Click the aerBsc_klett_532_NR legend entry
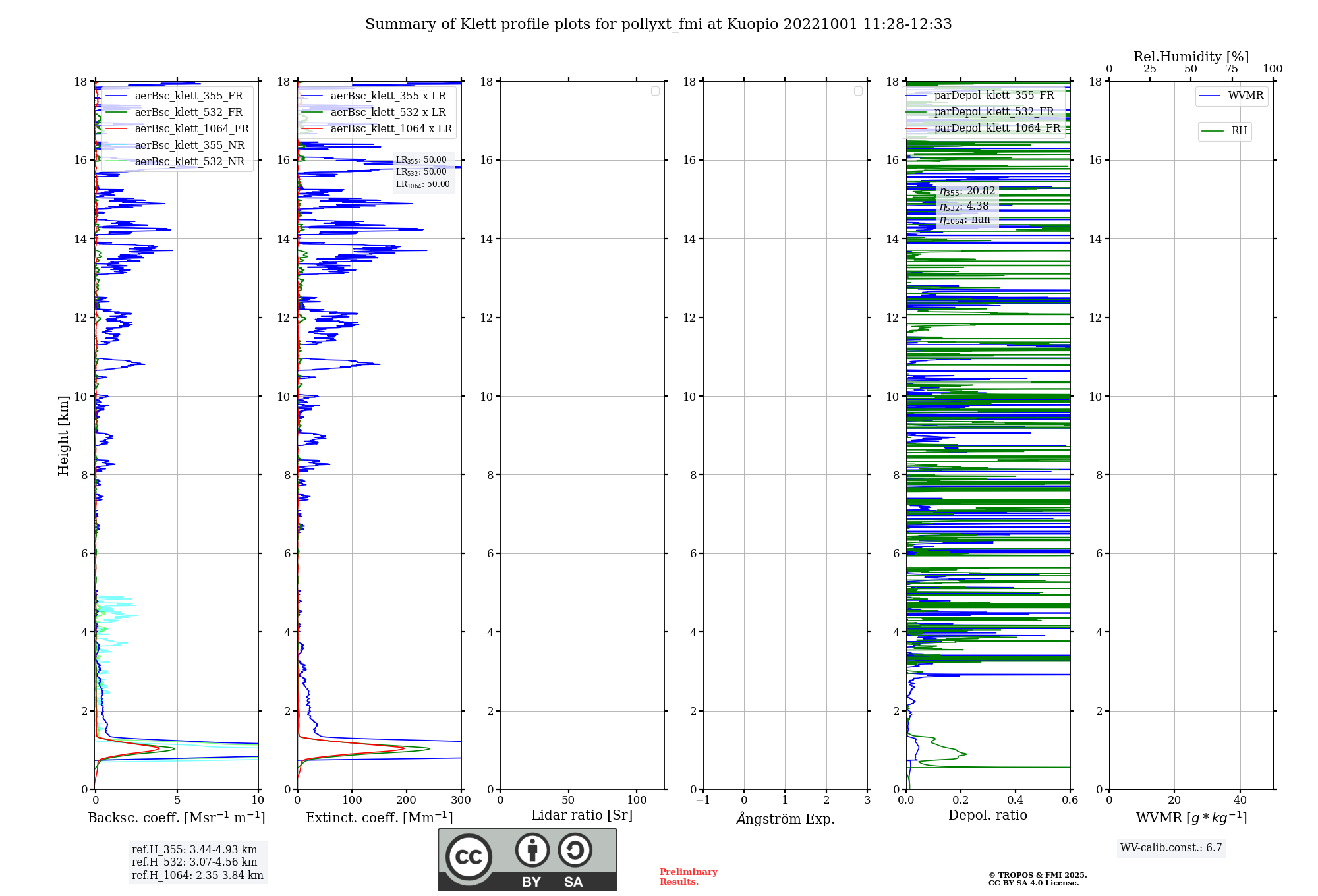The image size is (1318, 896). click(175, 161)
